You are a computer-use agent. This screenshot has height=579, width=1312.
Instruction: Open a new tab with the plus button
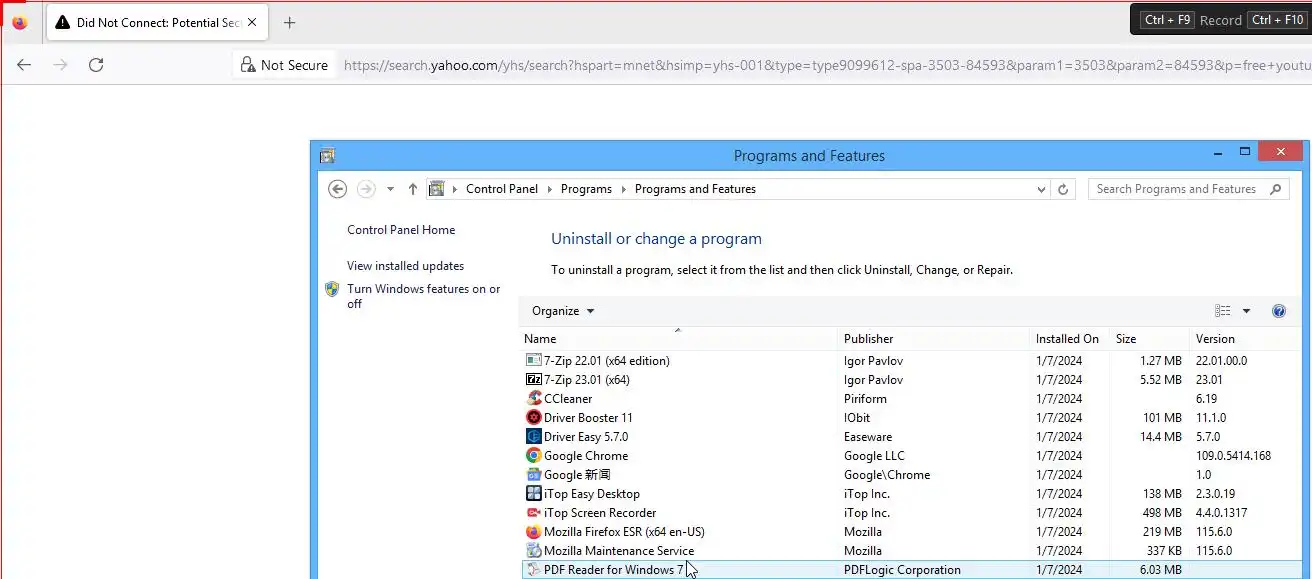tap(289, 22)
